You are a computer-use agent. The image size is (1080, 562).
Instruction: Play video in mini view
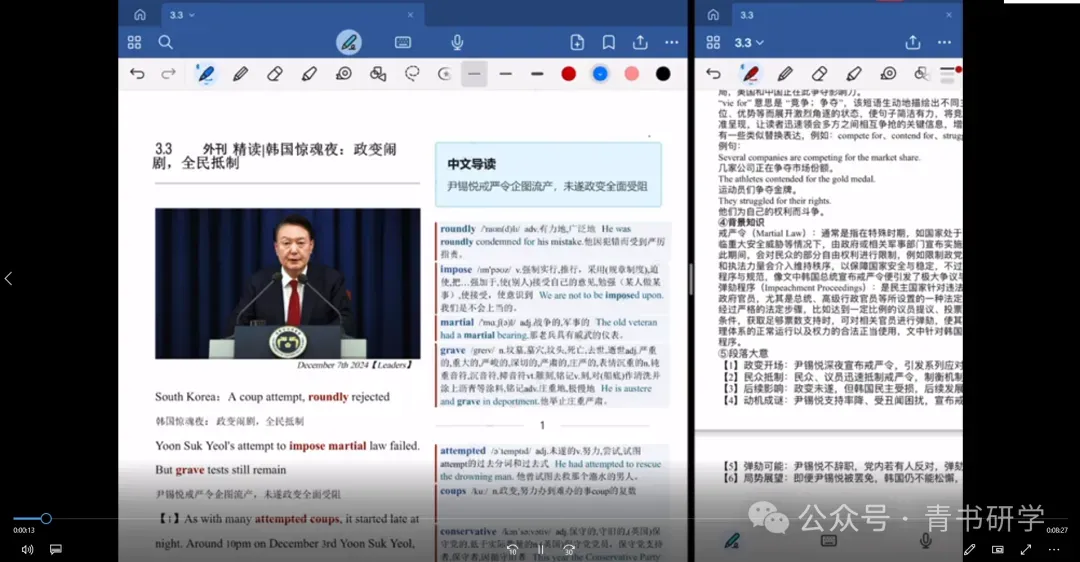tap(997, 550)
